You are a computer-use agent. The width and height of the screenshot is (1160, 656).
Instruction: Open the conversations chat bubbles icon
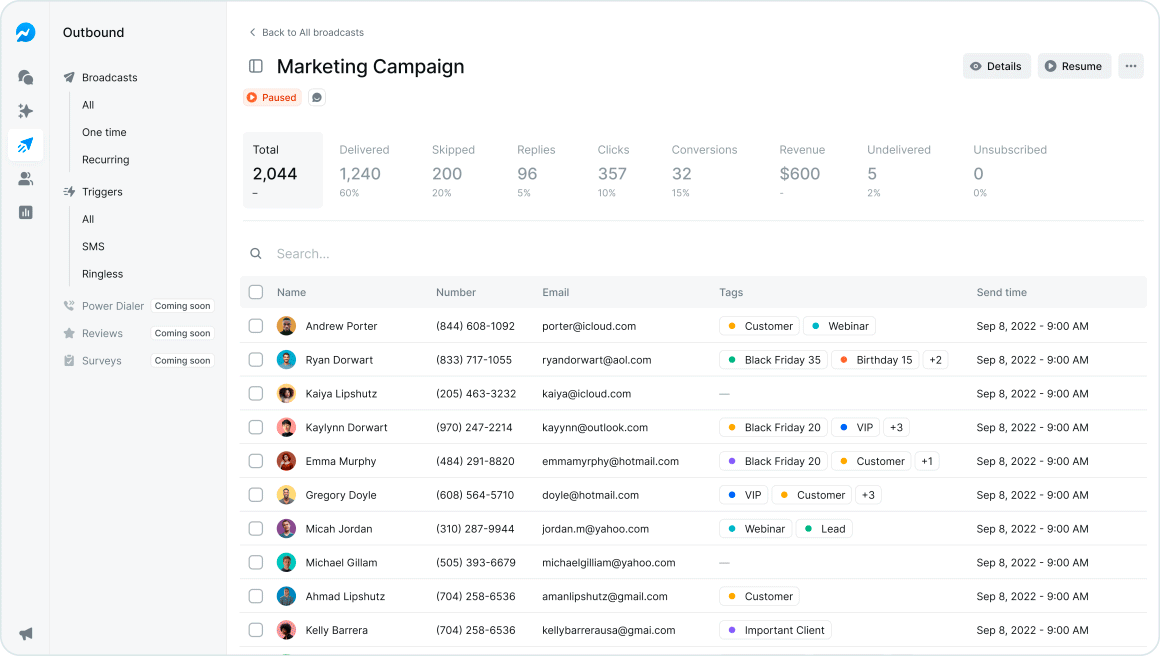(x=25, y=77)
